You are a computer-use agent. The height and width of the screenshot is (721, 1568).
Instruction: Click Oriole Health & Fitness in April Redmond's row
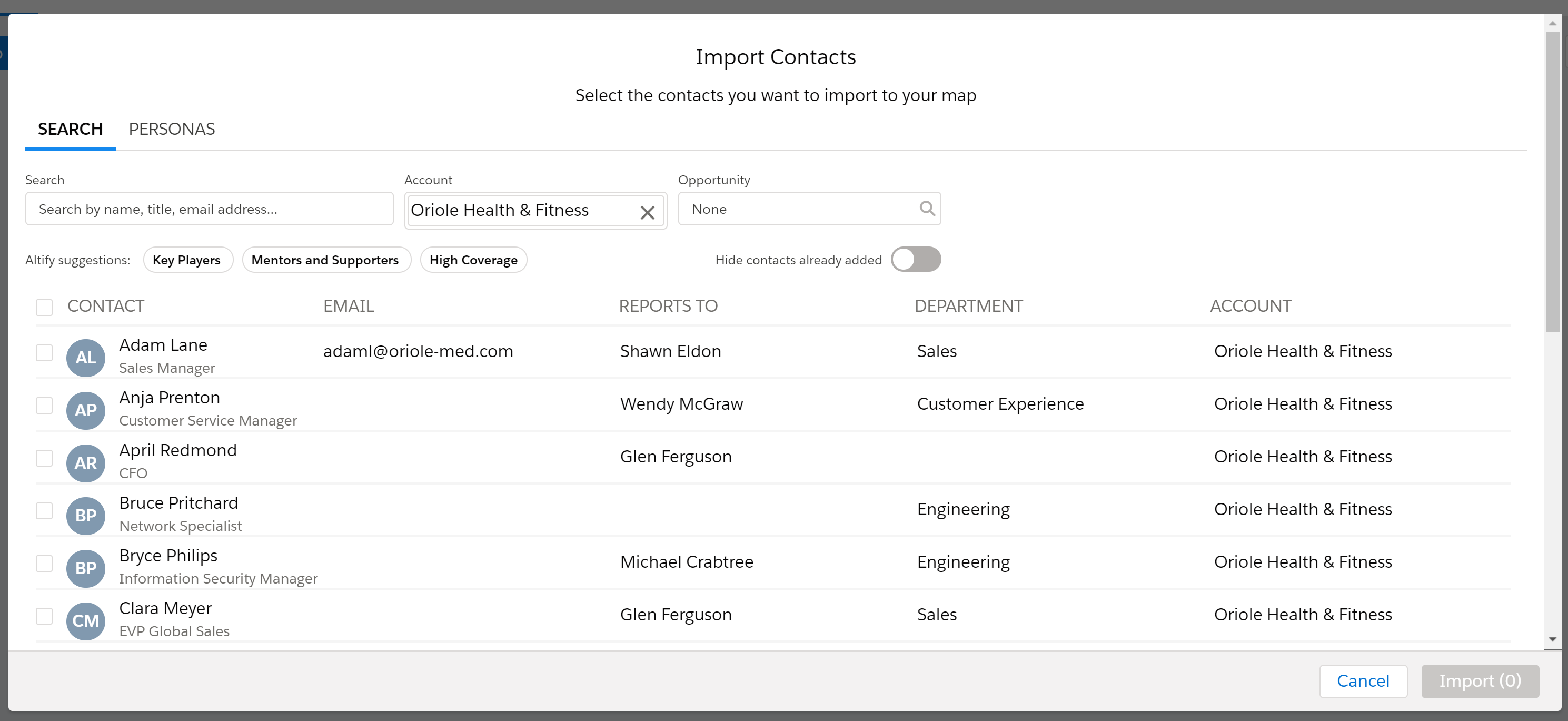pyautogui.click(x=1303, y=457)
